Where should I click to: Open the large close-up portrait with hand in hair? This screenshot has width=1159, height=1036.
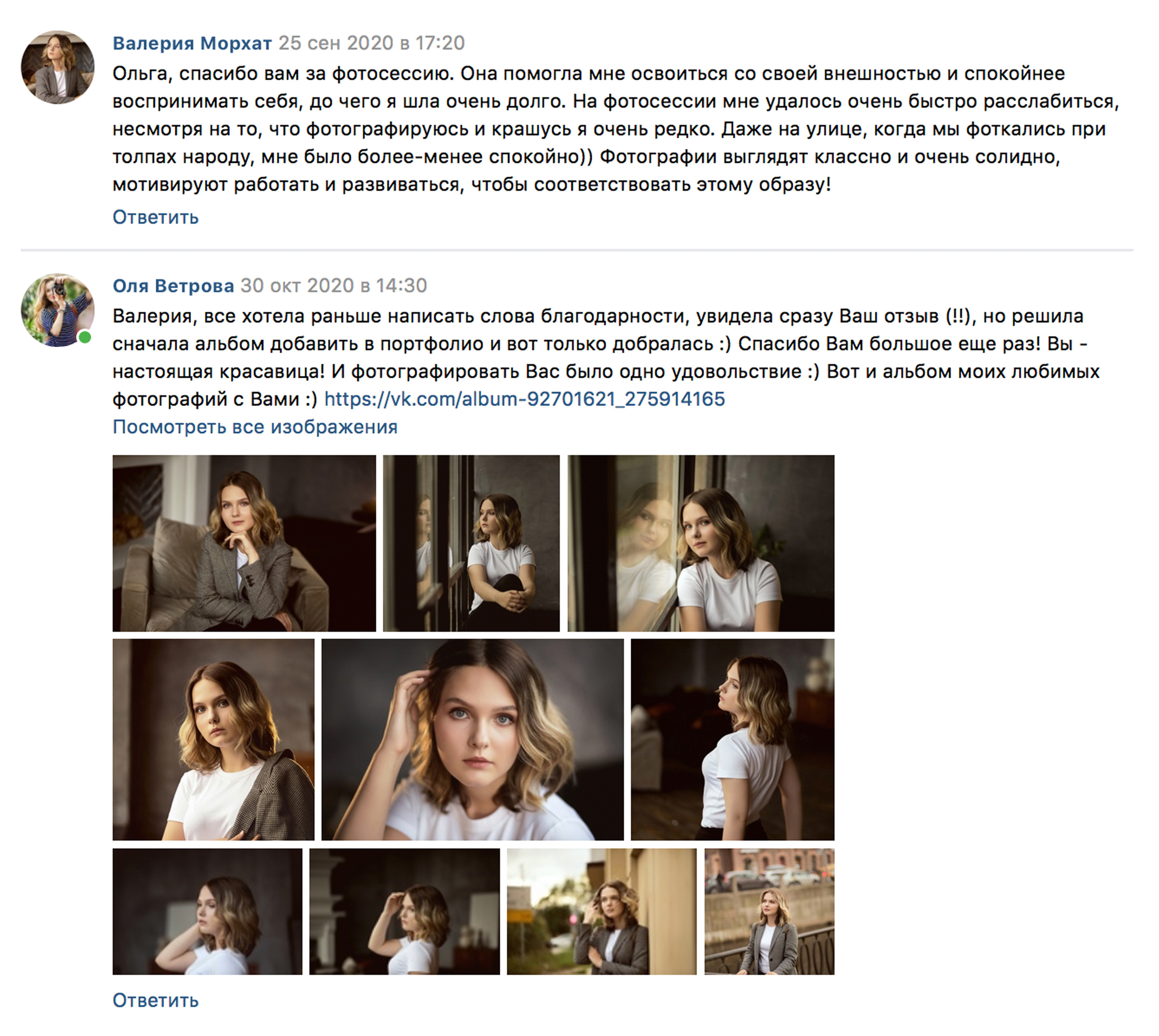coord(473,740)
